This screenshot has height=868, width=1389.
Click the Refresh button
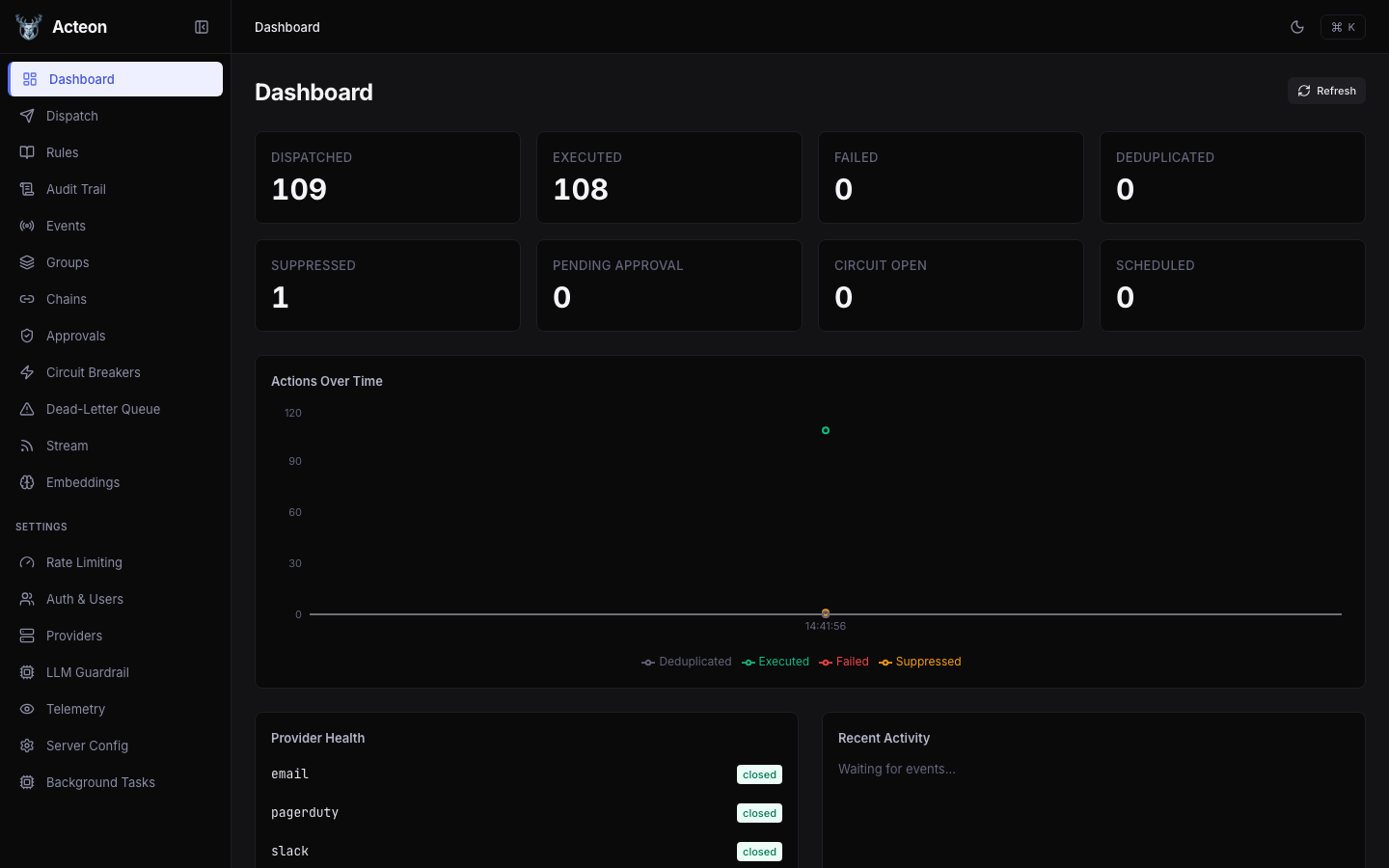click(x=1326, y=90)
